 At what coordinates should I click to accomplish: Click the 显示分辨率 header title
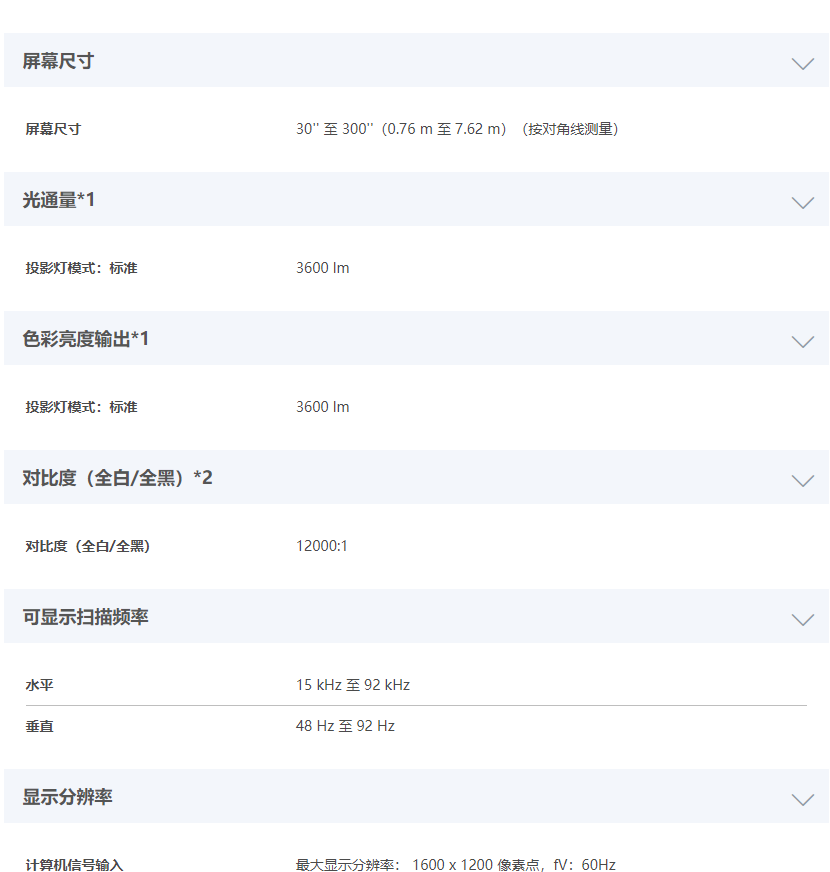tap(67, 797)
